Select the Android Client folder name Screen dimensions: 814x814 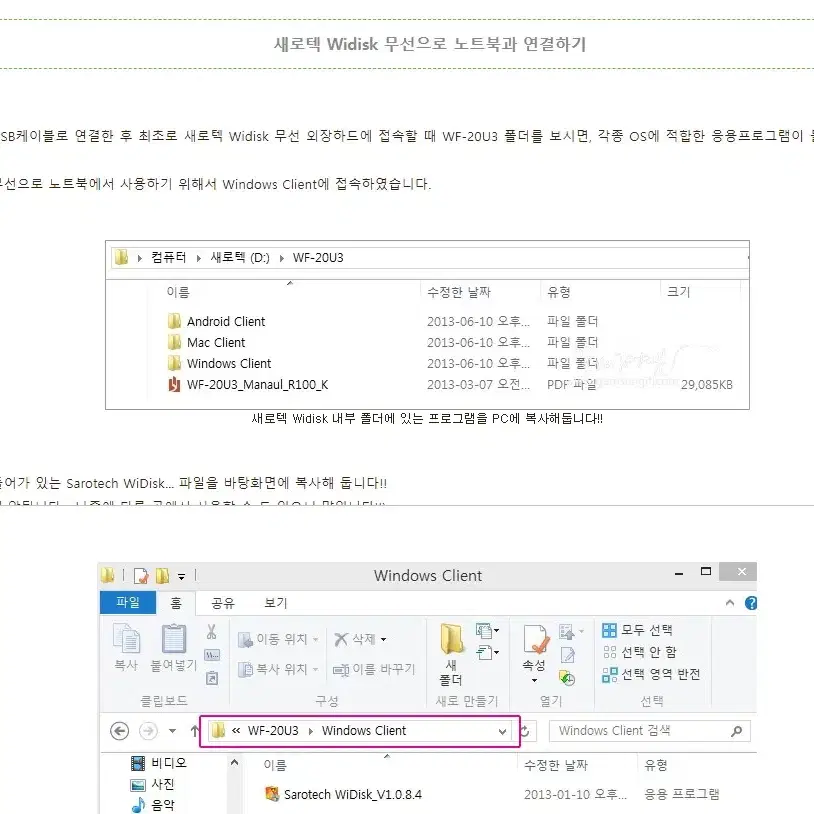pos(226,322)
